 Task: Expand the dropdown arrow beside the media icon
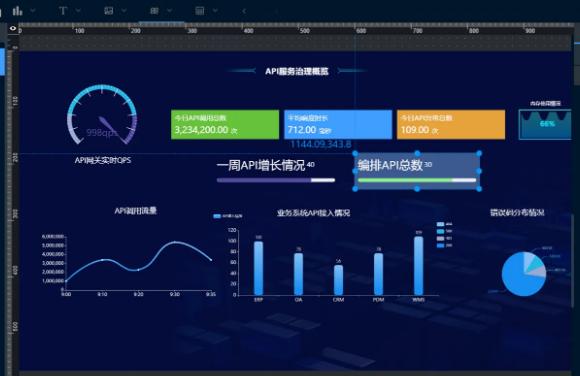124,11
